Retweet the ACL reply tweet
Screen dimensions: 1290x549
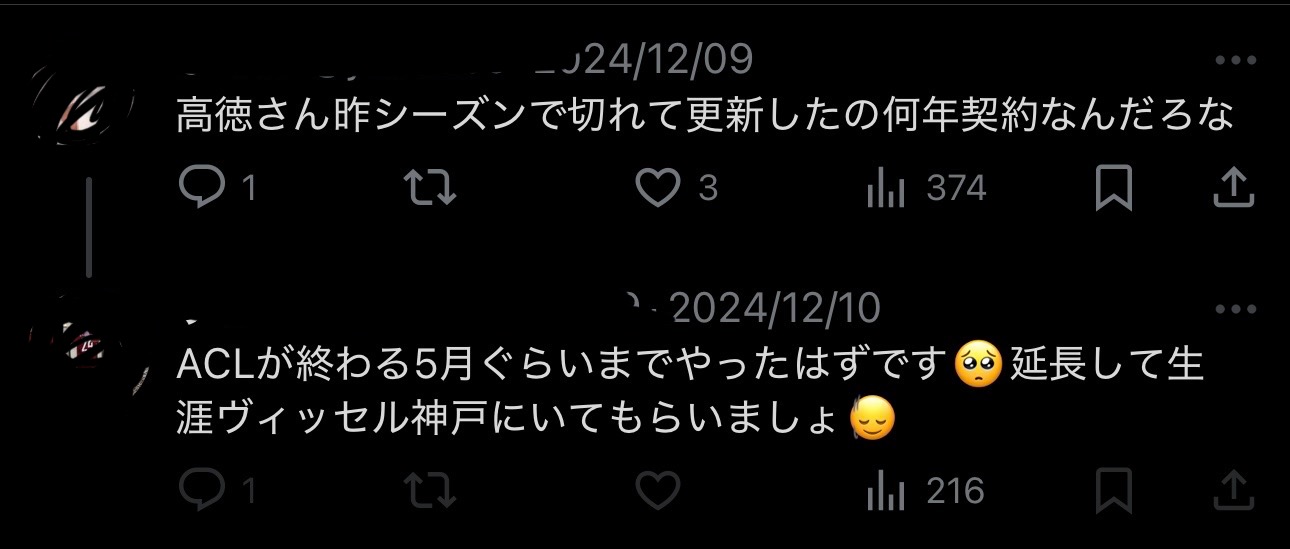(429, 491)
